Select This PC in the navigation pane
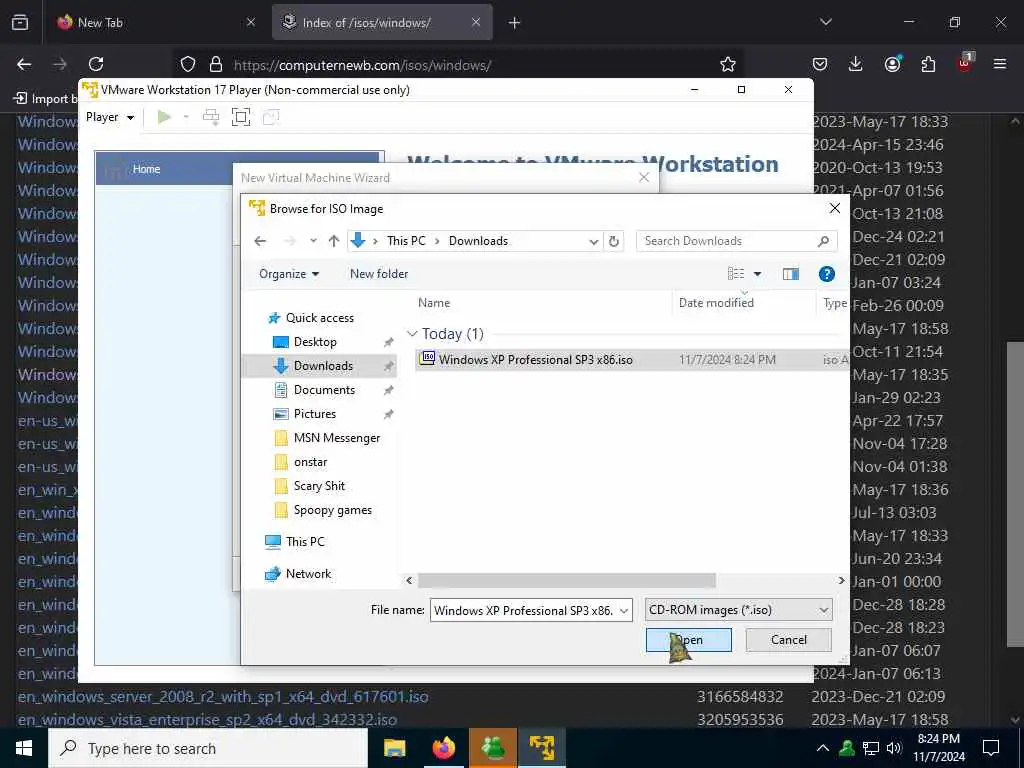Image resolution: width=1024 pixels, height=768 pixels. coord(304,541)
